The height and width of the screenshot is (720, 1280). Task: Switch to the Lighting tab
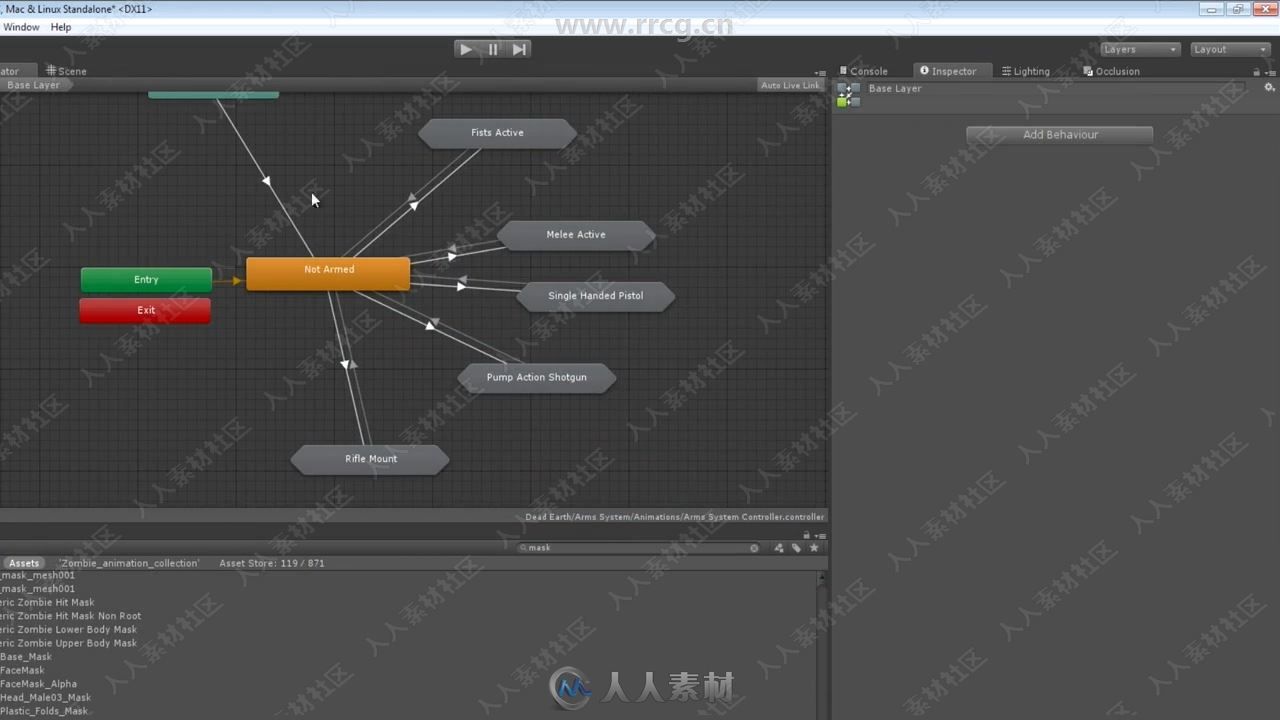[1026, 71]
